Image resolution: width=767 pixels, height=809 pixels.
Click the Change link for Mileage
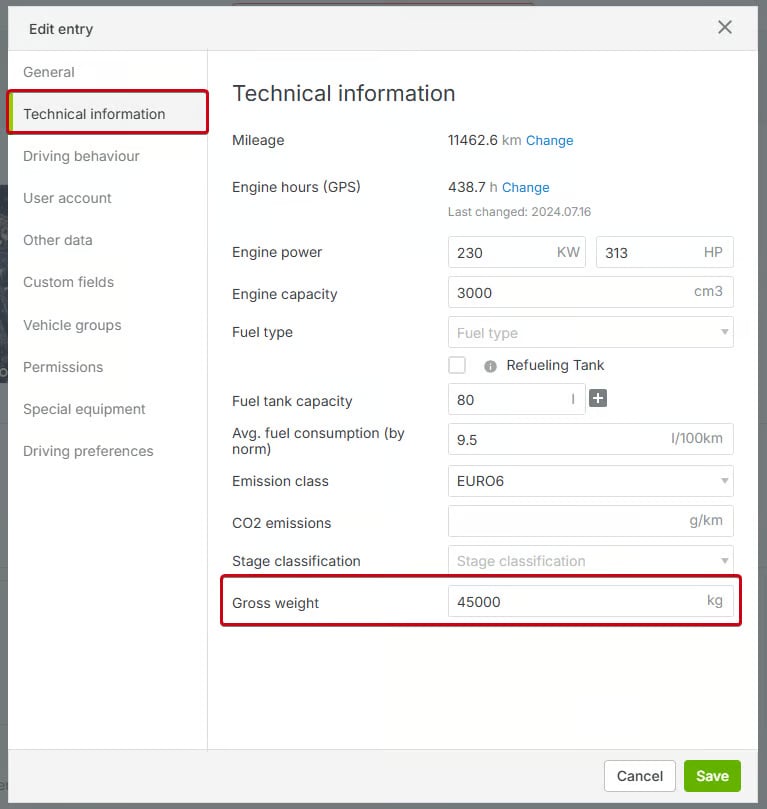[x=549, y=141]
